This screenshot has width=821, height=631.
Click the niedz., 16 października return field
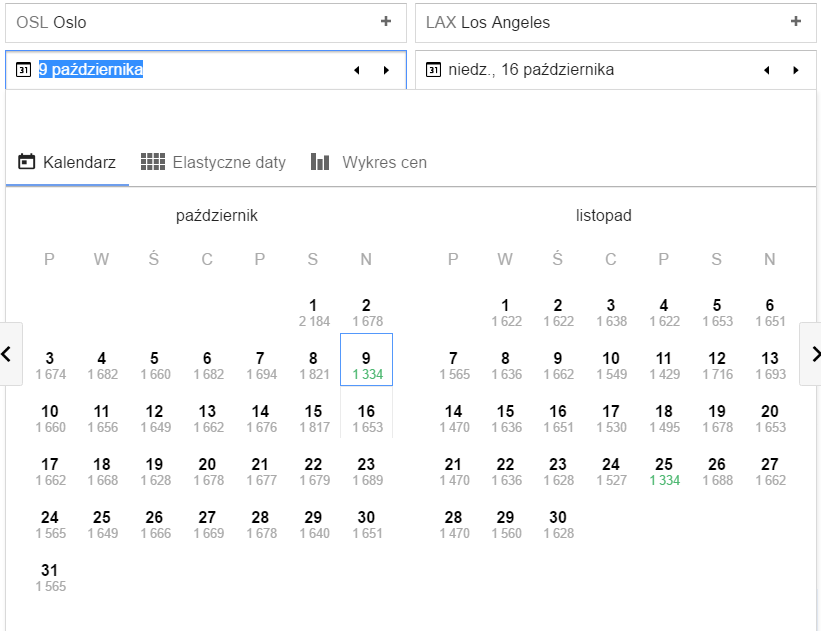point(616,70)
